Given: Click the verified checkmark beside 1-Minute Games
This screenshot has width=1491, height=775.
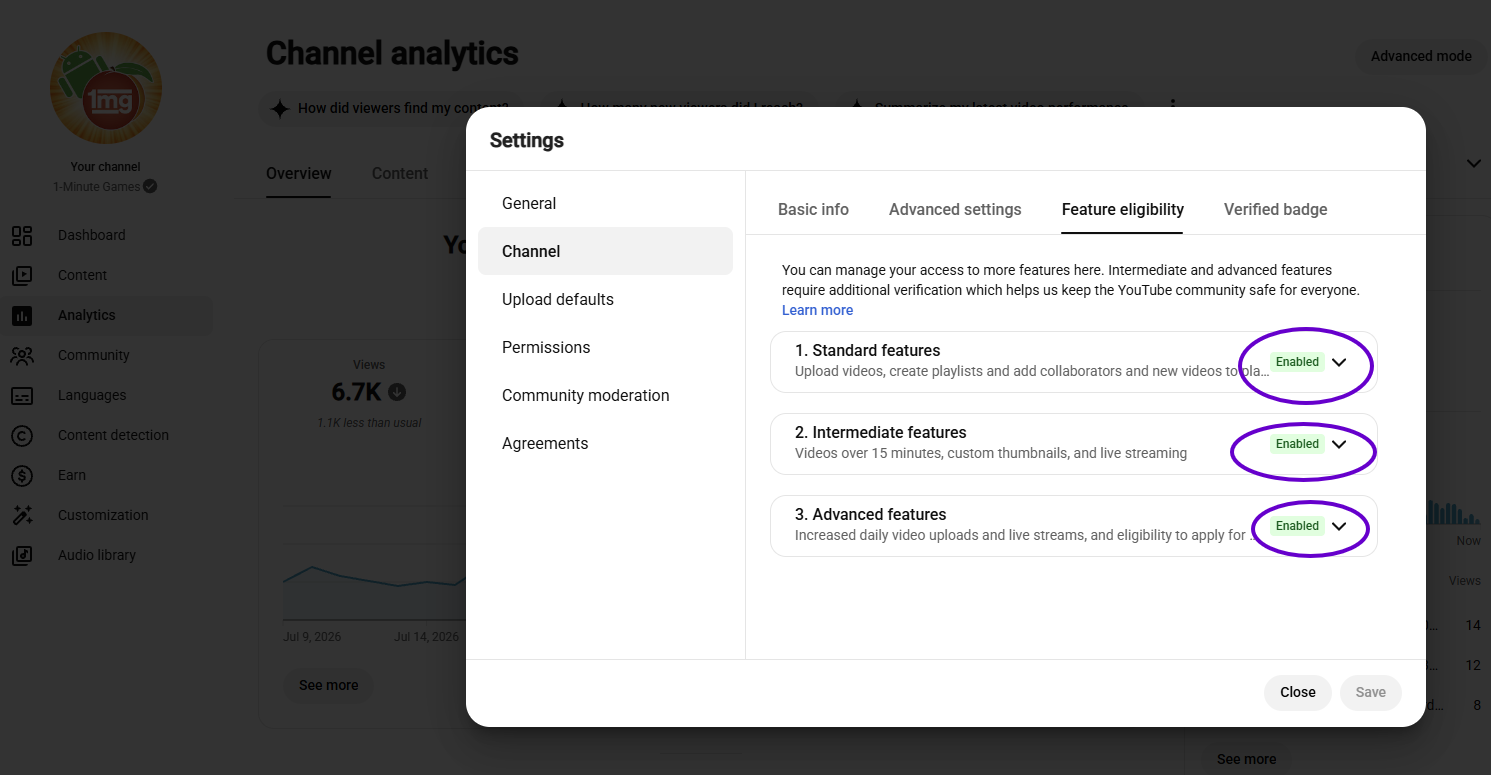Looking at the screenshot, I should coord(150,186).
